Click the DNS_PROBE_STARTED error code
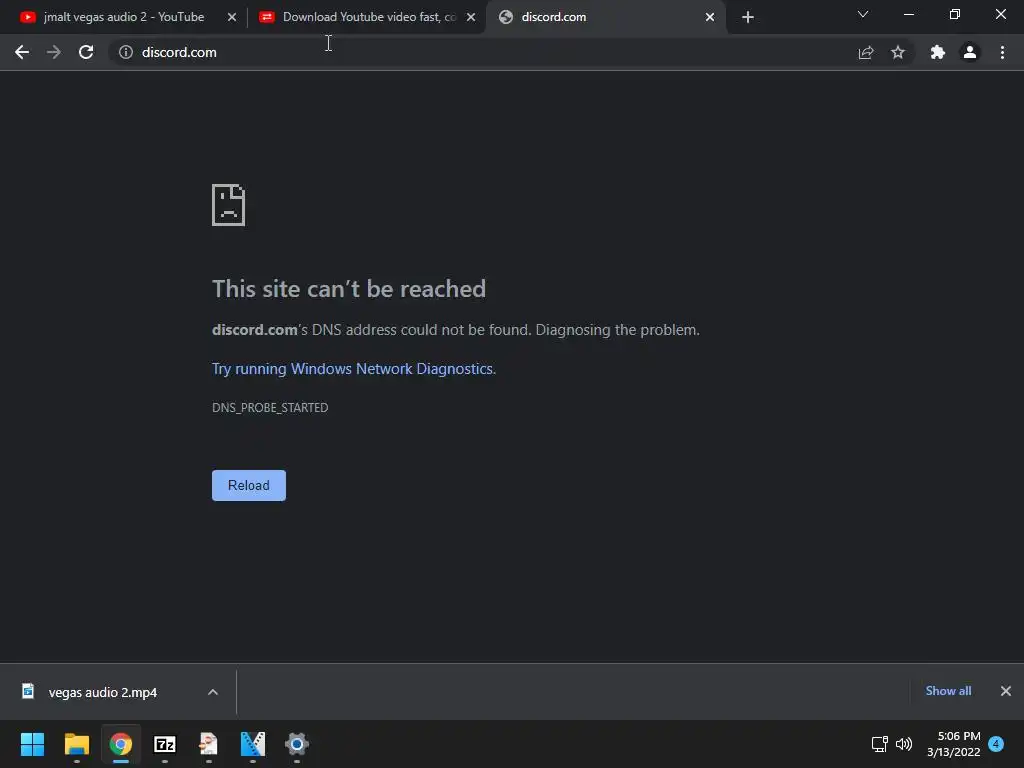Image resolution: width=1024 pixels, height=768 pixels. [270, 408]
